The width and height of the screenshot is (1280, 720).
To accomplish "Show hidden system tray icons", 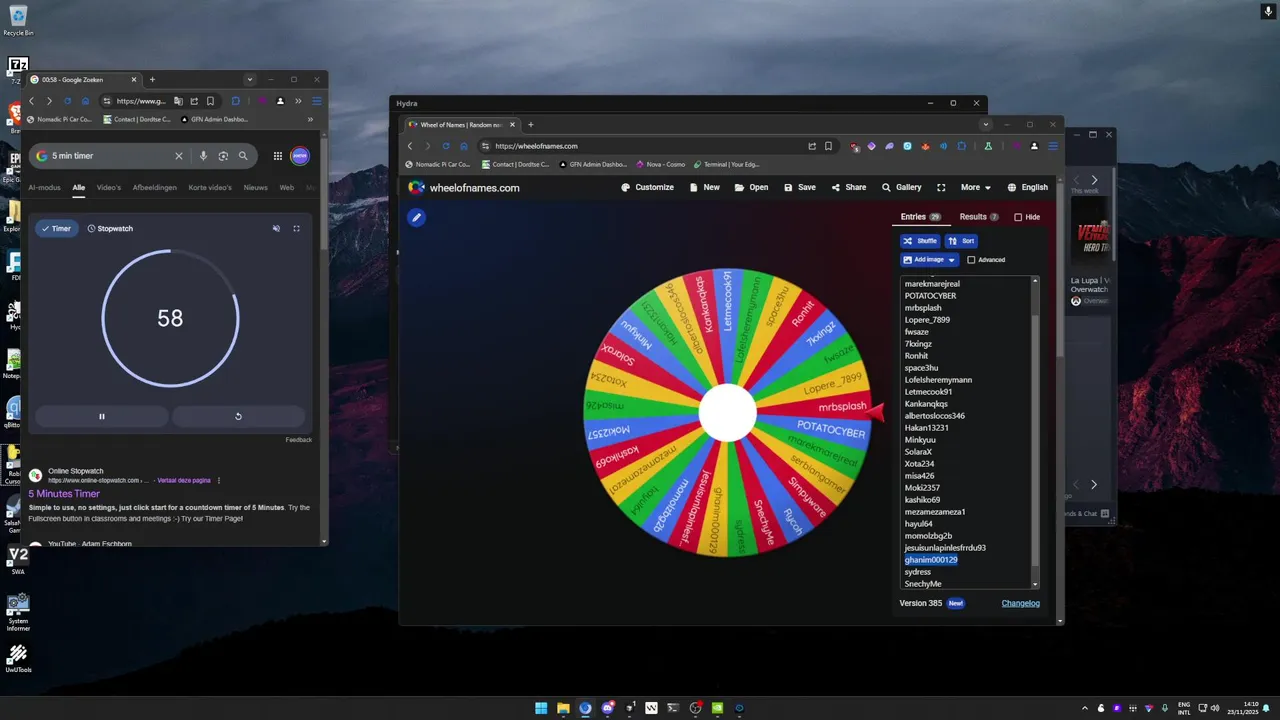I will pos(1087,708).
